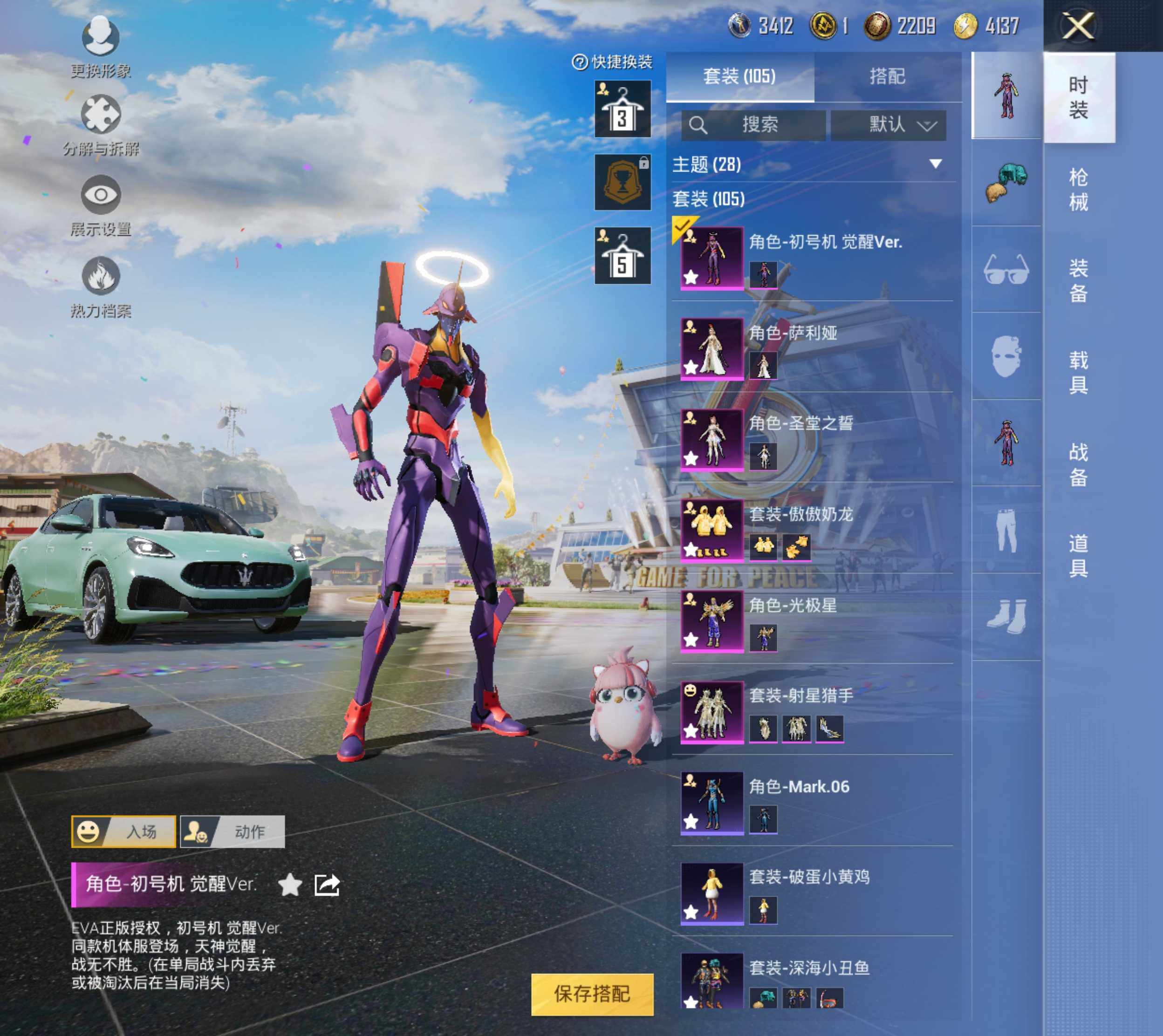Open the 更换形象 avatar icon
This screenshot has width=1163, height=1036.
[101, 36]
